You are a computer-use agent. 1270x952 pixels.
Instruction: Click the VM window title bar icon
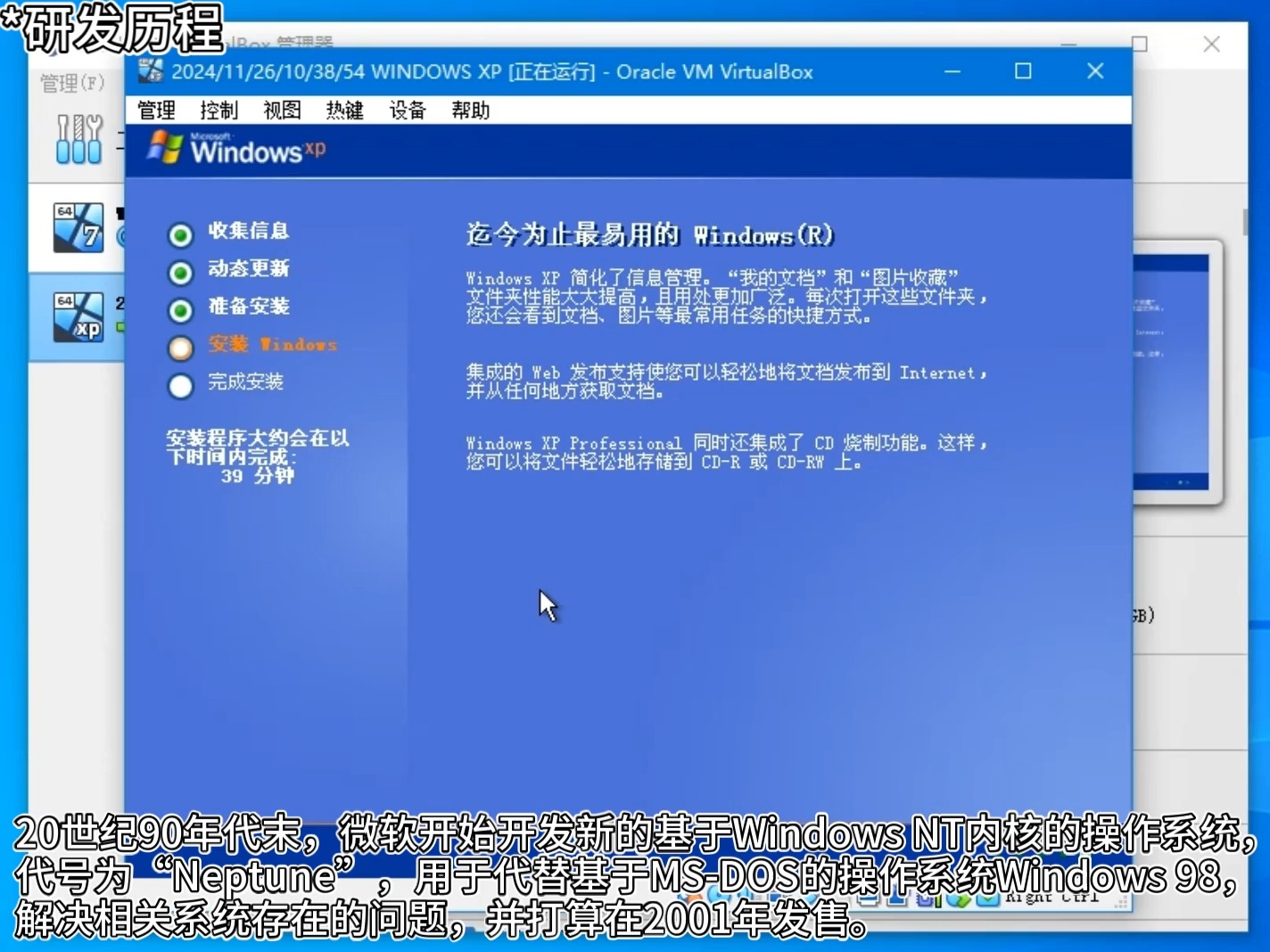[x=151, y=71]
